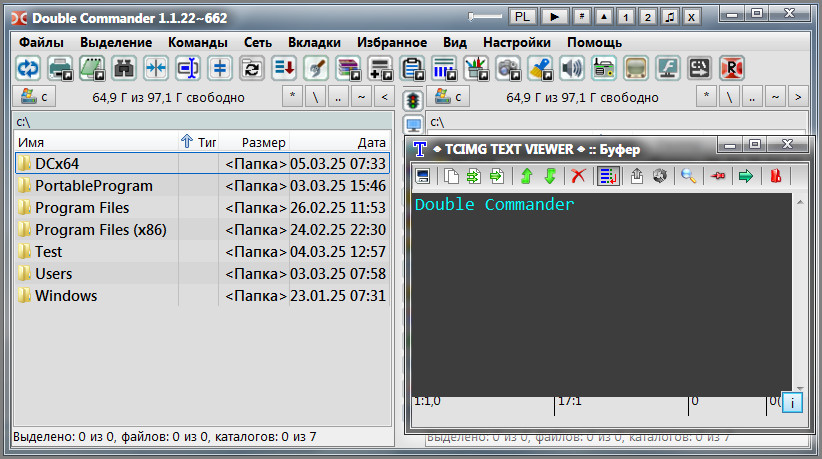The image size is (822, 459).
Task: Click the blue converging-arrows toolbar icon
Action: point(156,68)
